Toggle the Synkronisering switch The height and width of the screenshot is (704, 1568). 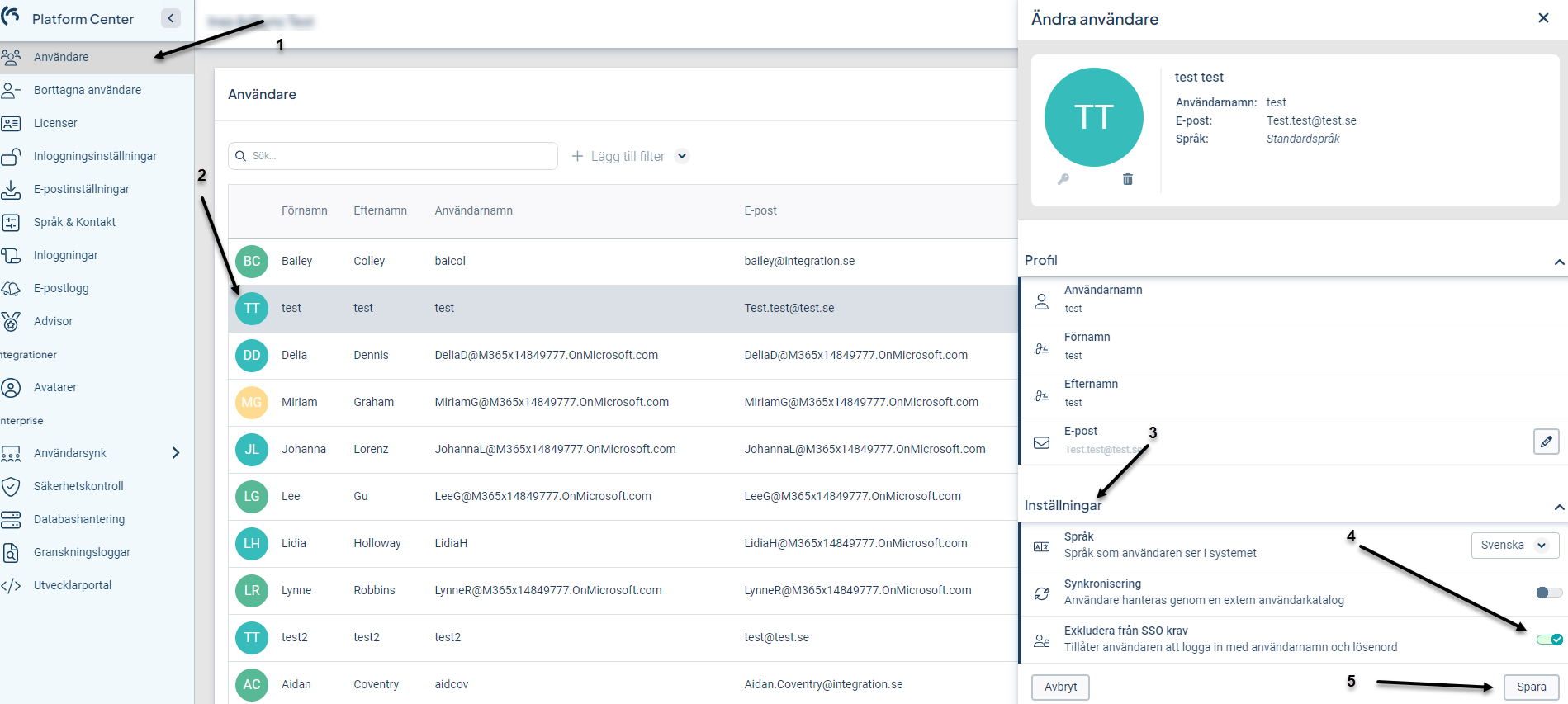click(1548, 593)
